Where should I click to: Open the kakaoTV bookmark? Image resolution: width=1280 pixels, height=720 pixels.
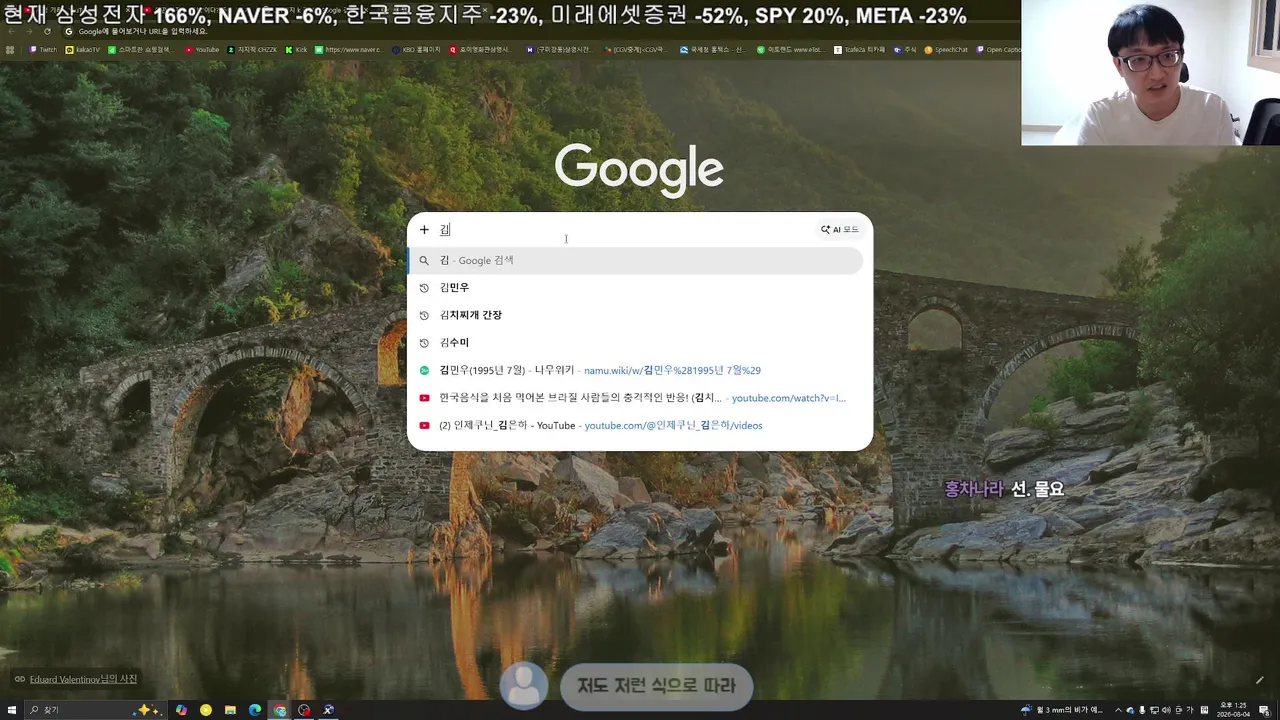tap(83, 49)
